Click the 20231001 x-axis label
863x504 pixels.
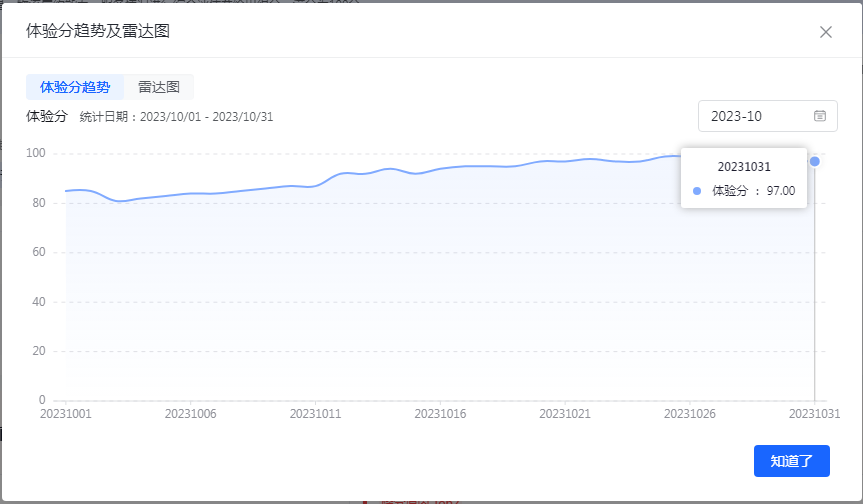(65, 412)
